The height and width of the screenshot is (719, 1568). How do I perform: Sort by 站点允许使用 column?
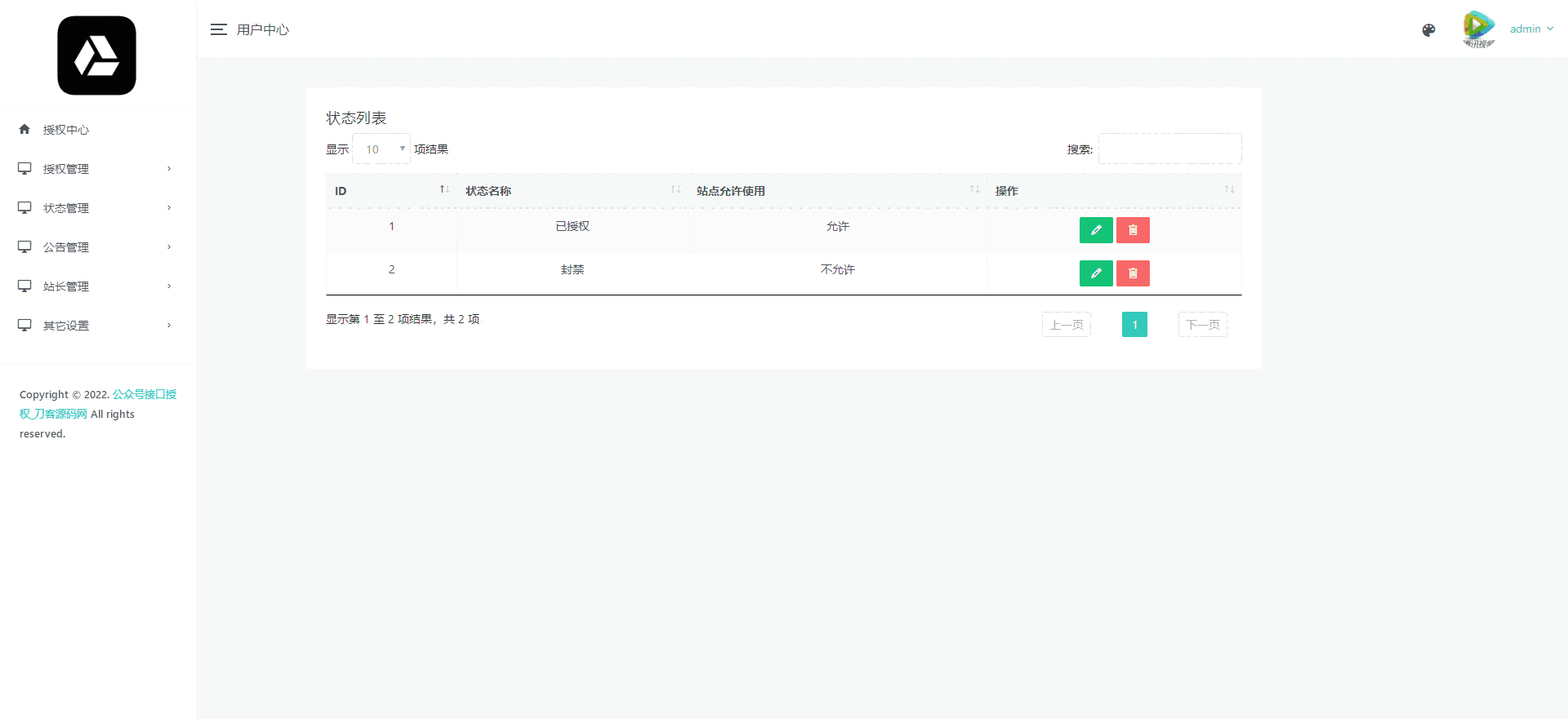[836, 191]
